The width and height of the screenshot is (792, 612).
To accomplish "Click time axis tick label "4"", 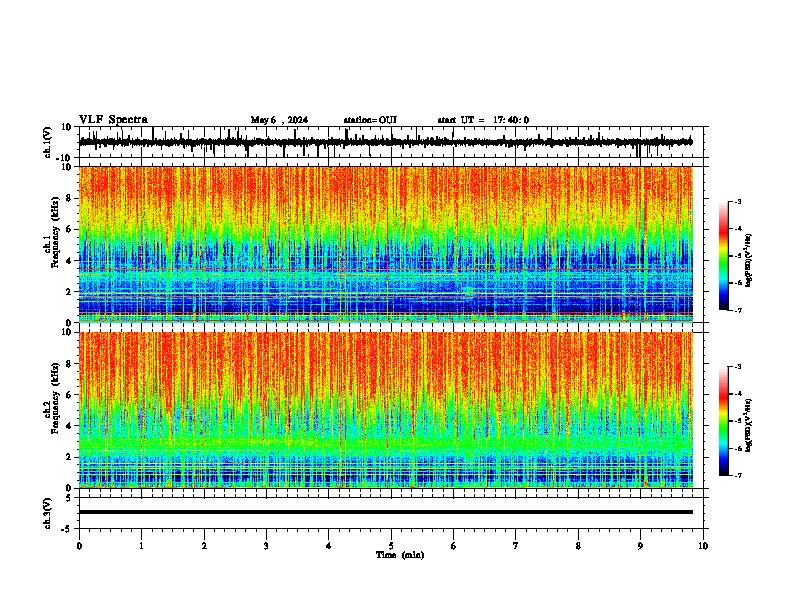I will (329, 546).
